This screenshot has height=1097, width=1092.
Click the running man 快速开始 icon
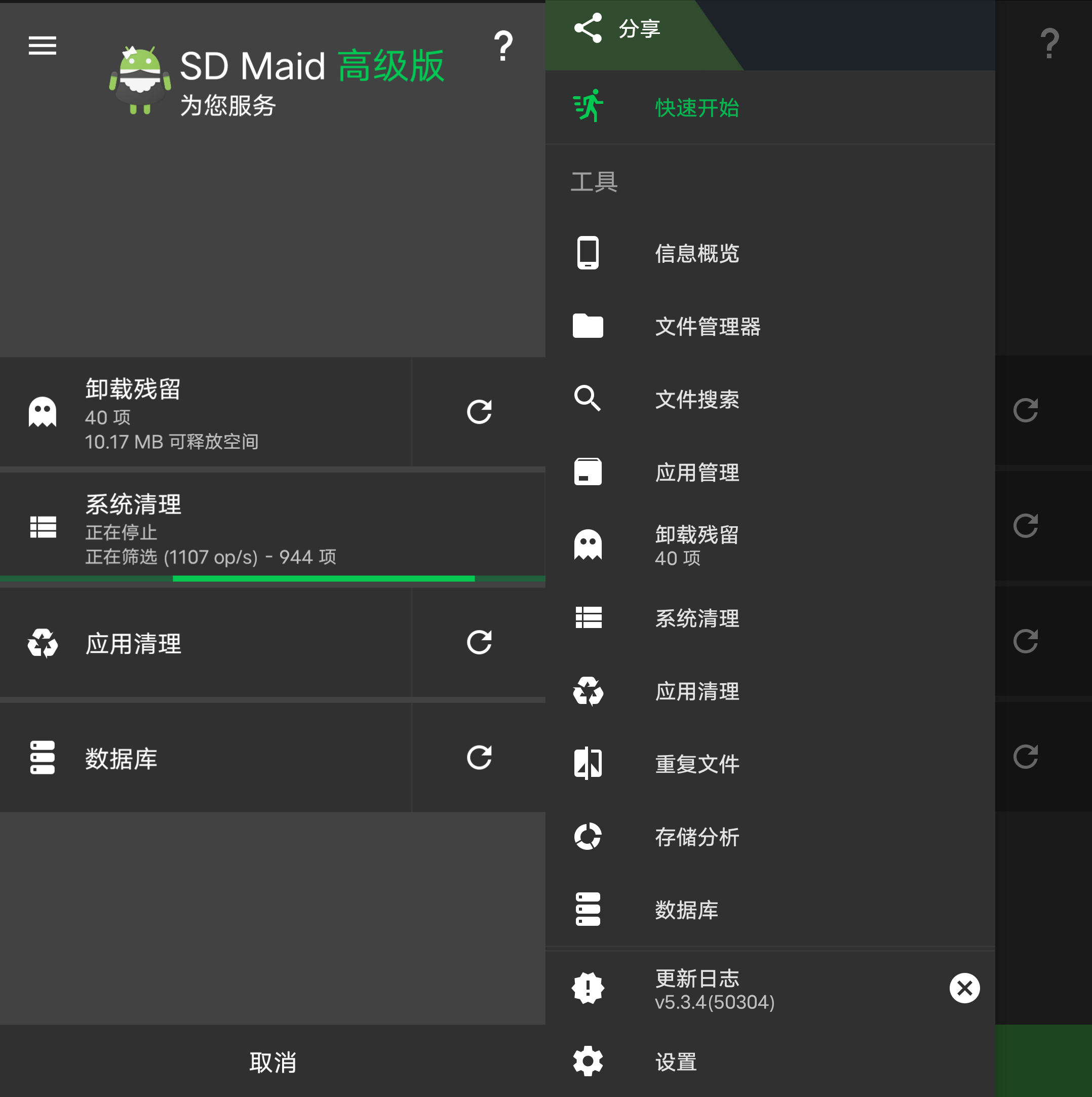click(x=588, y=106)
